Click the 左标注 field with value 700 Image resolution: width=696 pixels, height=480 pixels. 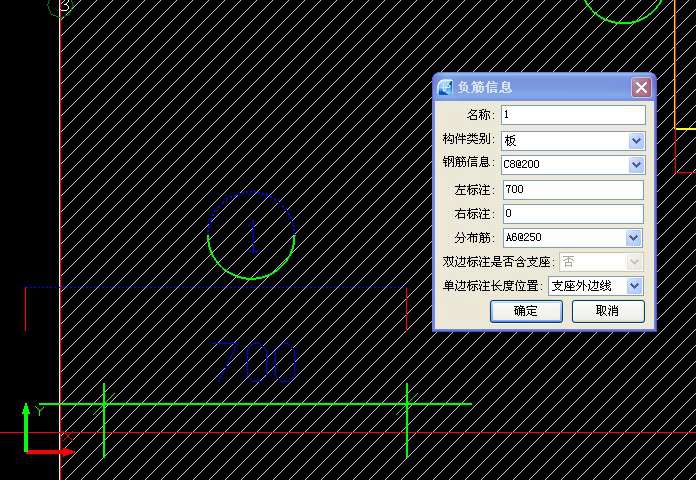click(573, 190)
